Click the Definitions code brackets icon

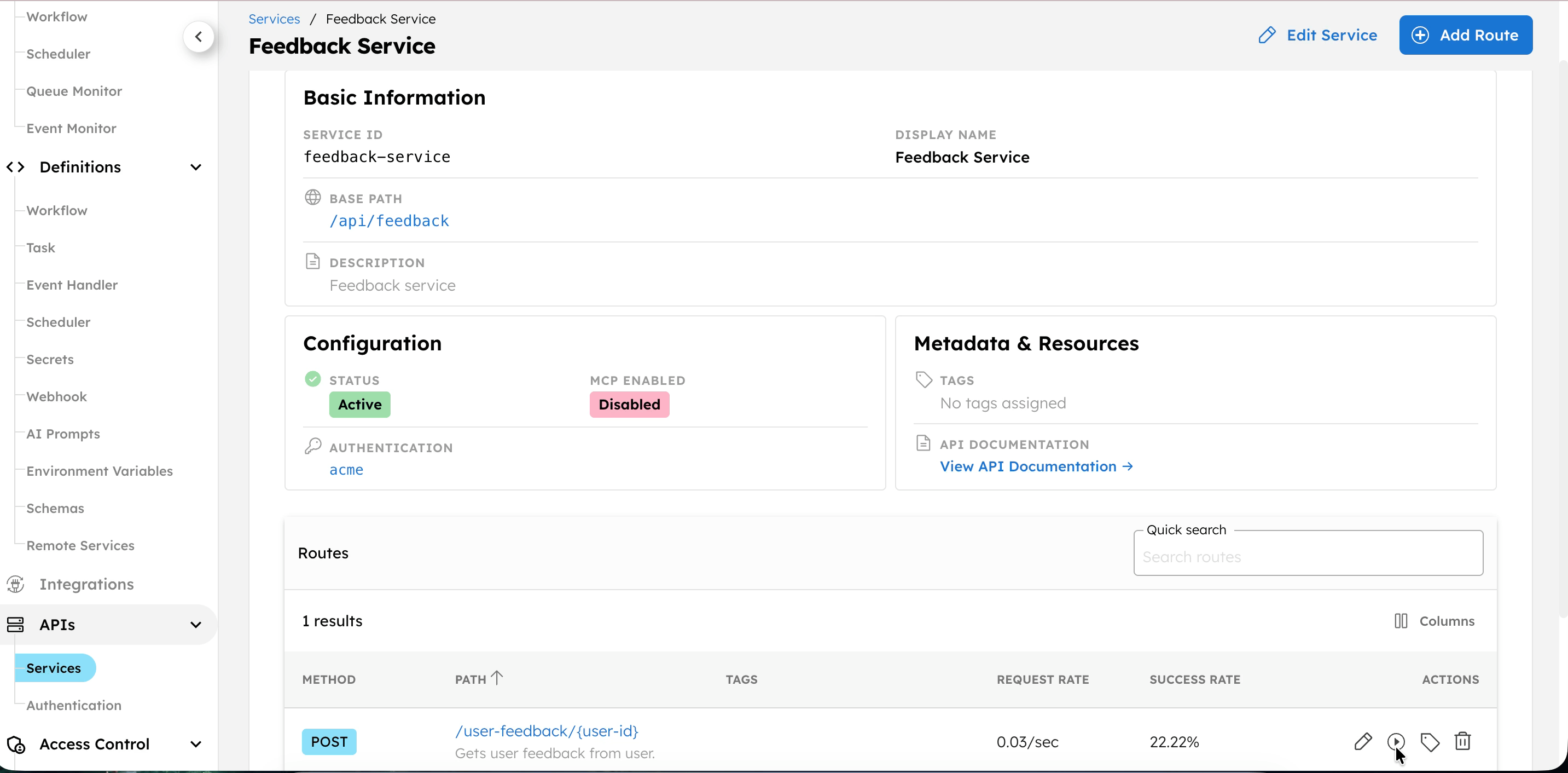pos(16,166)
